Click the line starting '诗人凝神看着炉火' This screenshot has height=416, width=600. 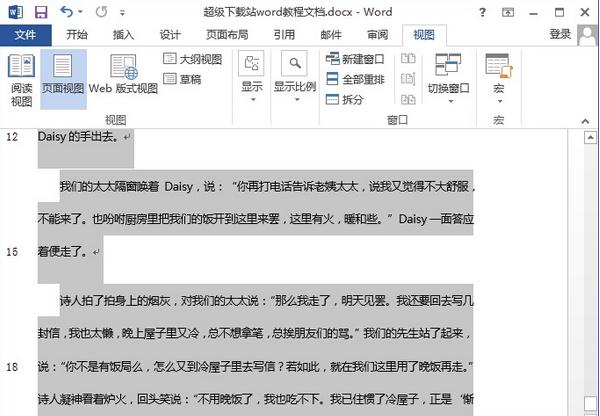[x=256, y=400]
